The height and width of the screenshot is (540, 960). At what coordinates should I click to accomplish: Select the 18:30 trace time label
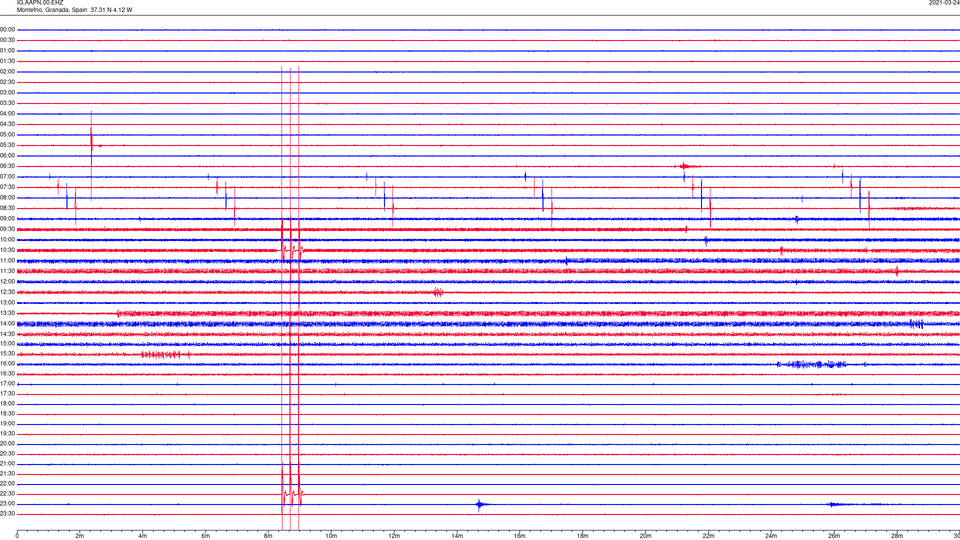tap(8, 414)
